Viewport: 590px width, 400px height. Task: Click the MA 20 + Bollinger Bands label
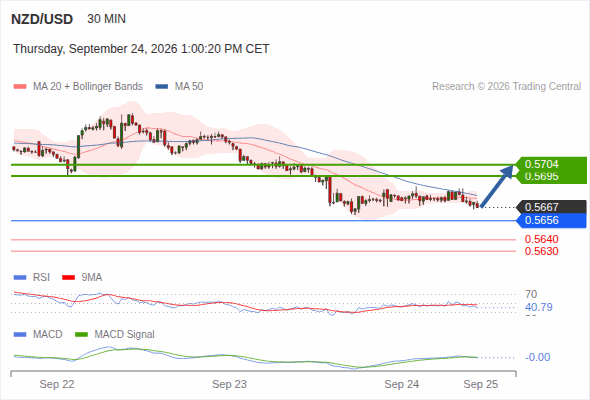(88, 87)
